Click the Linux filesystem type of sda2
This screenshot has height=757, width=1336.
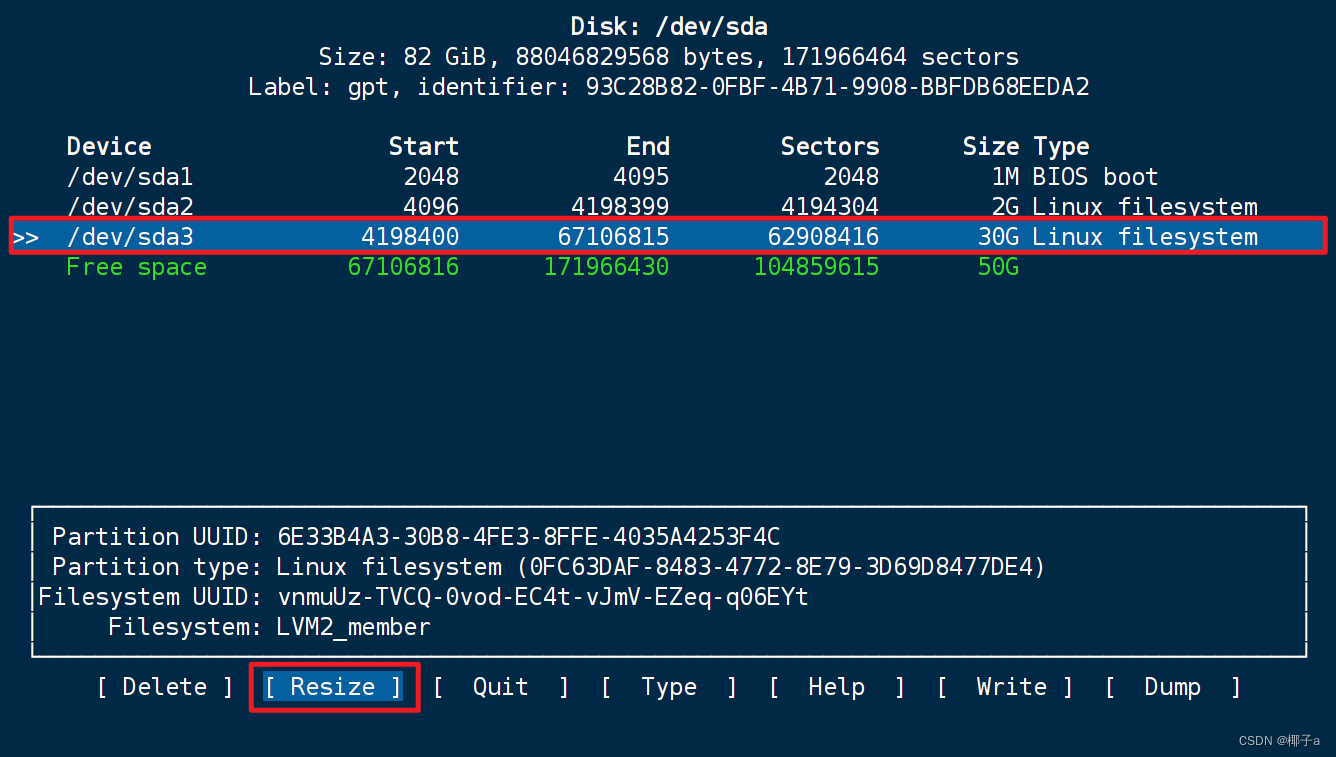tap(1145, 207)
